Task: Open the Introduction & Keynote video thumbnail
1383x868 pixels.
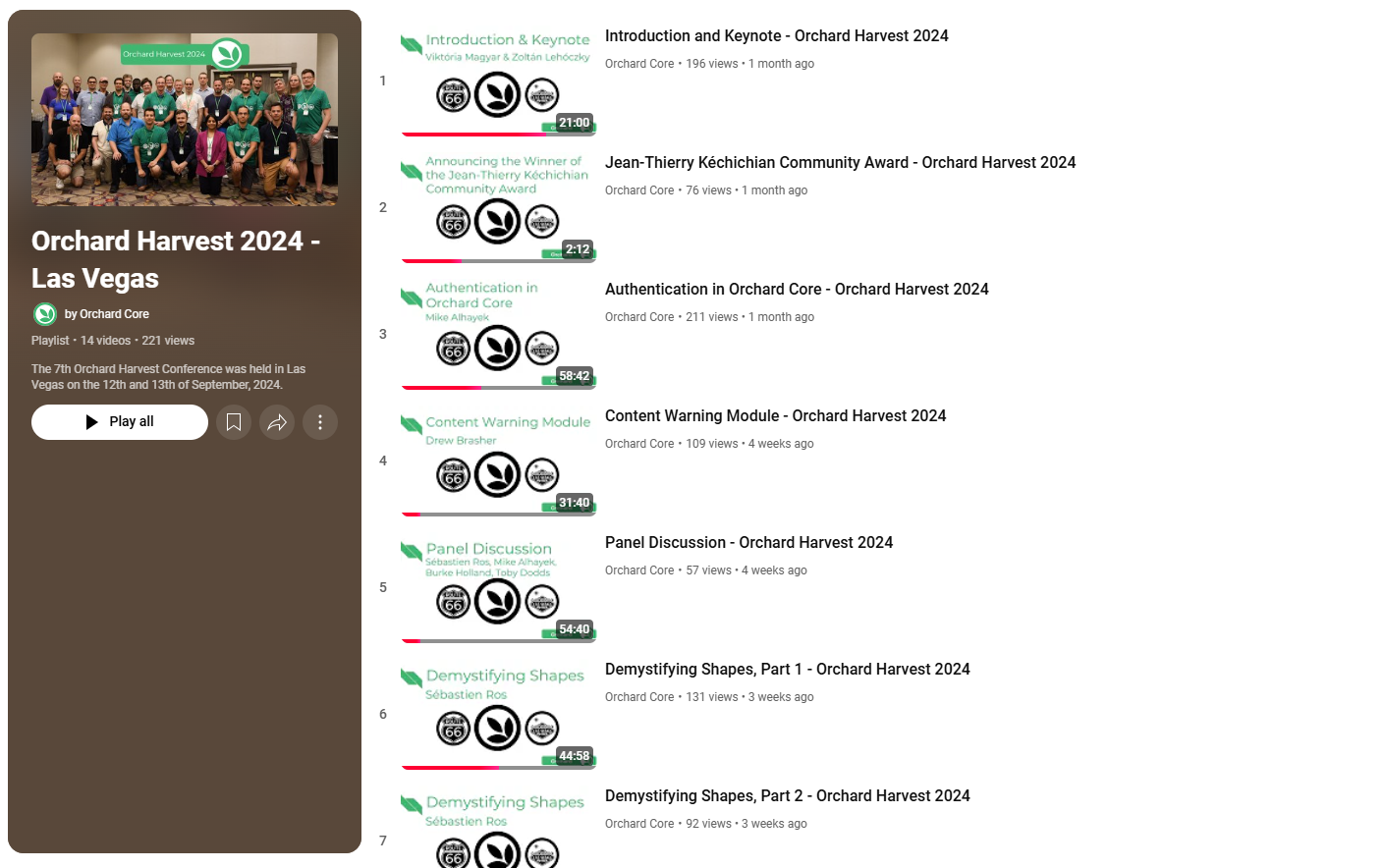Action: (x=499, y=81)
